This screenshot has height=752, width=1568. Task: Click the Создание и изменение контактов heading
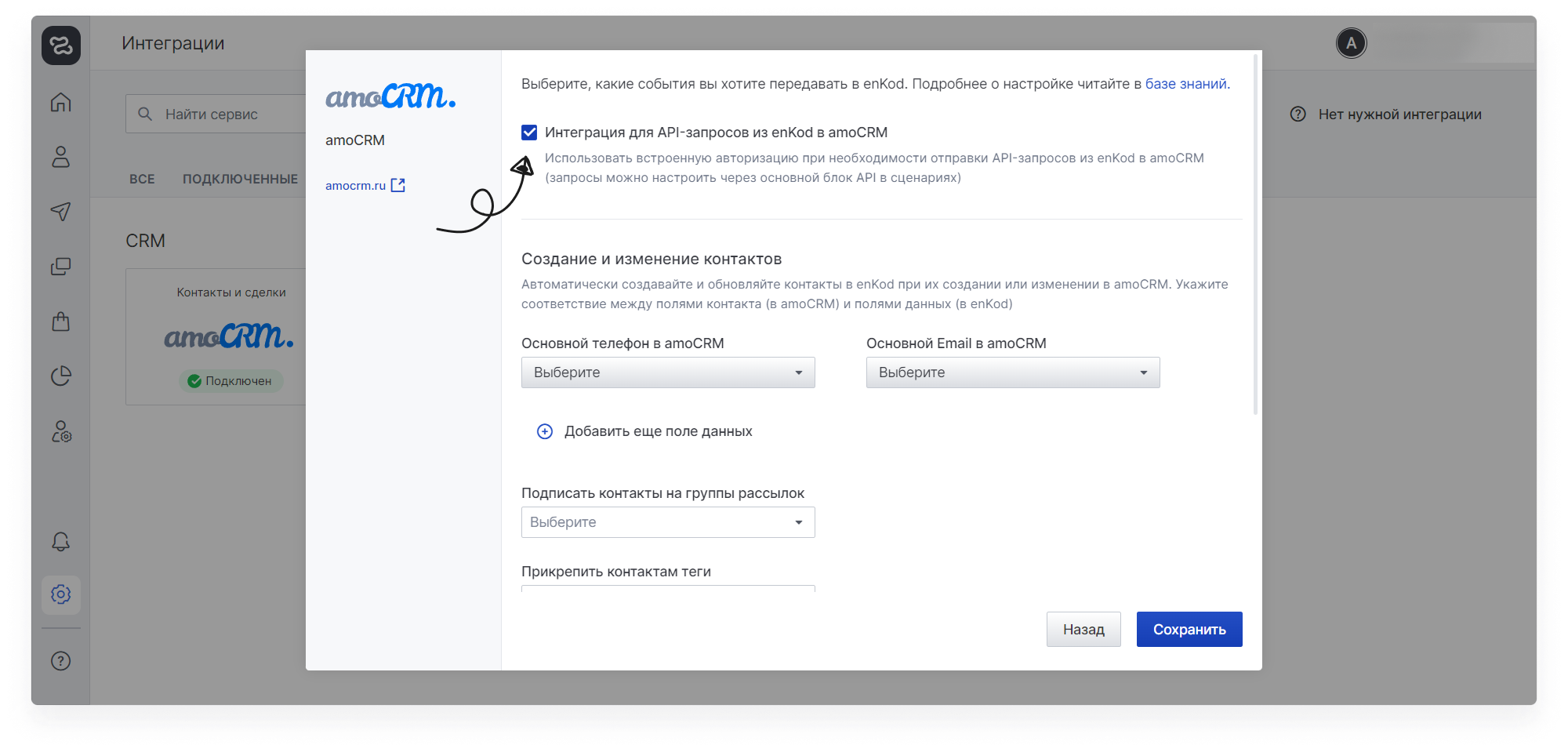(652, 259)
